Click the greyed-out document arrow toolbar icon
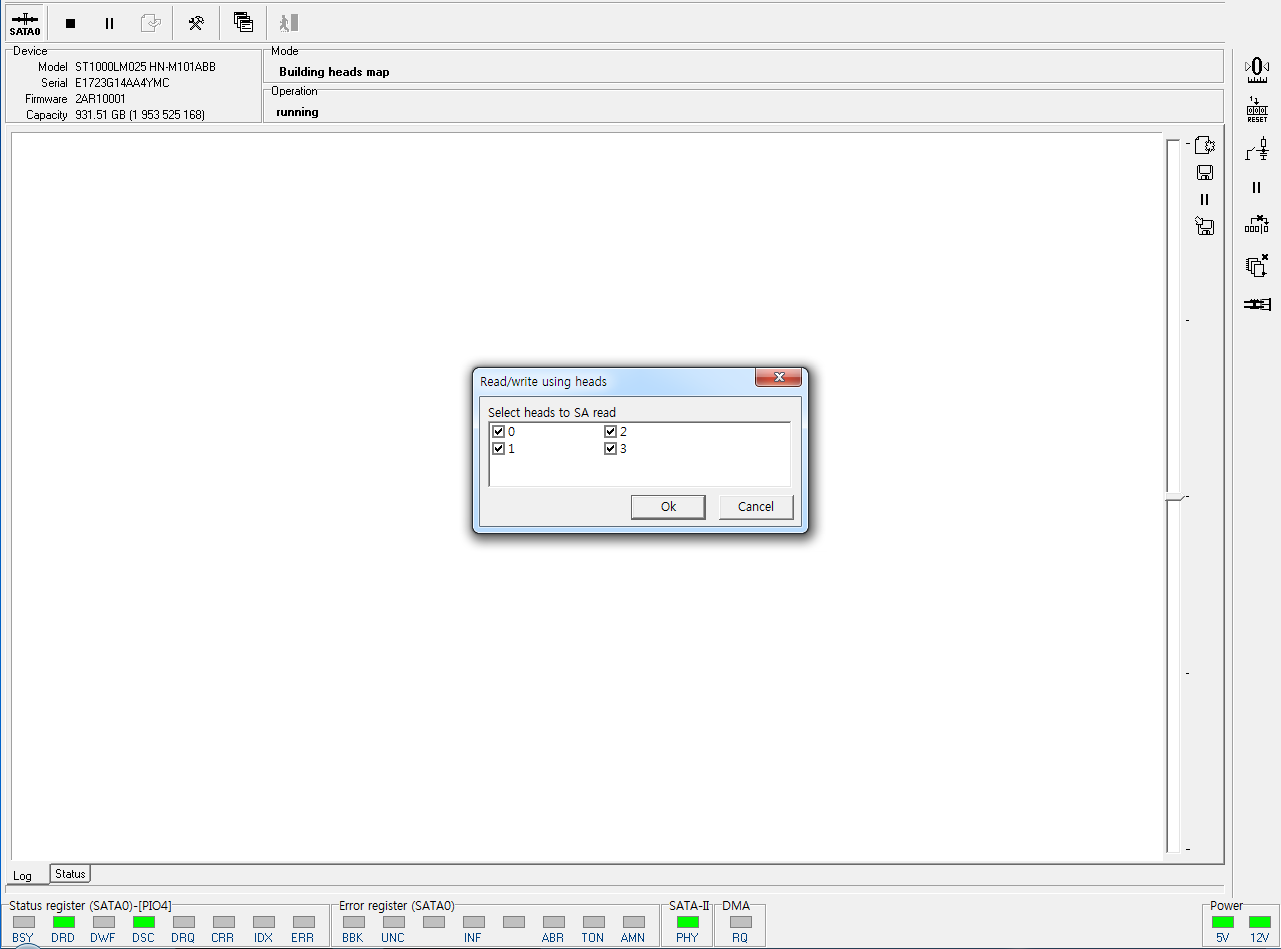Viewport: 1281px width, 949px height. [150, 23]
